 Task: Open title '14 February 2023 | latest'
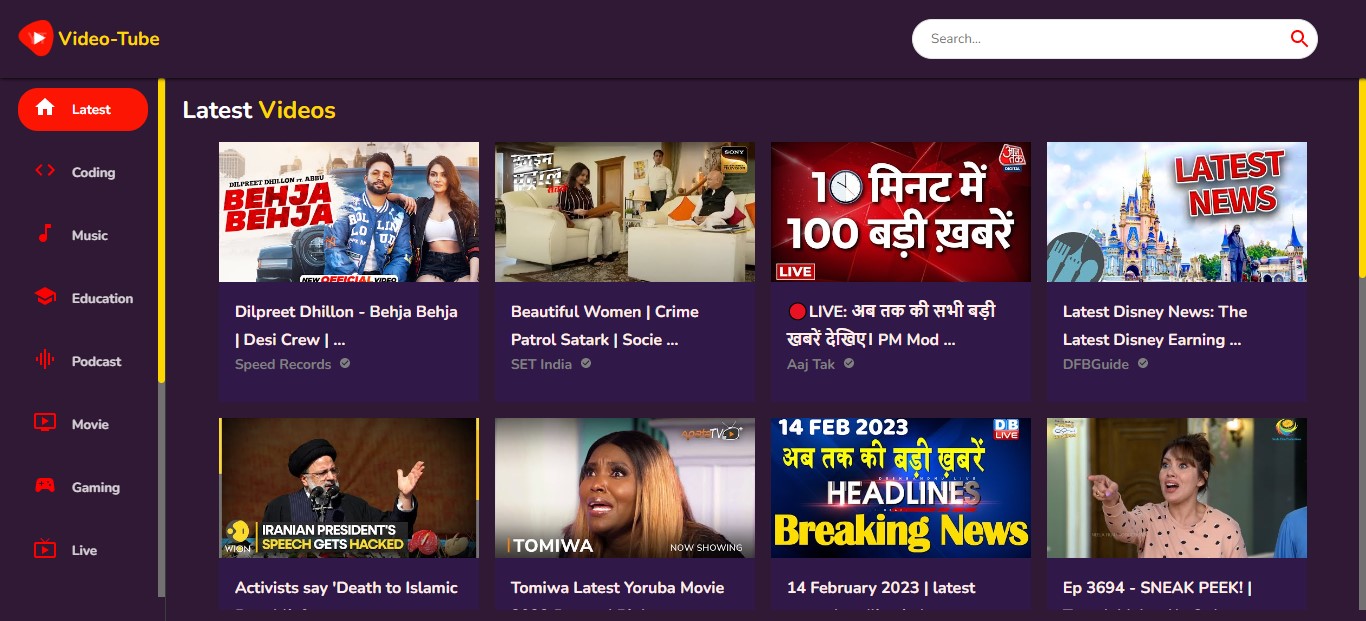tap(881, 588)
